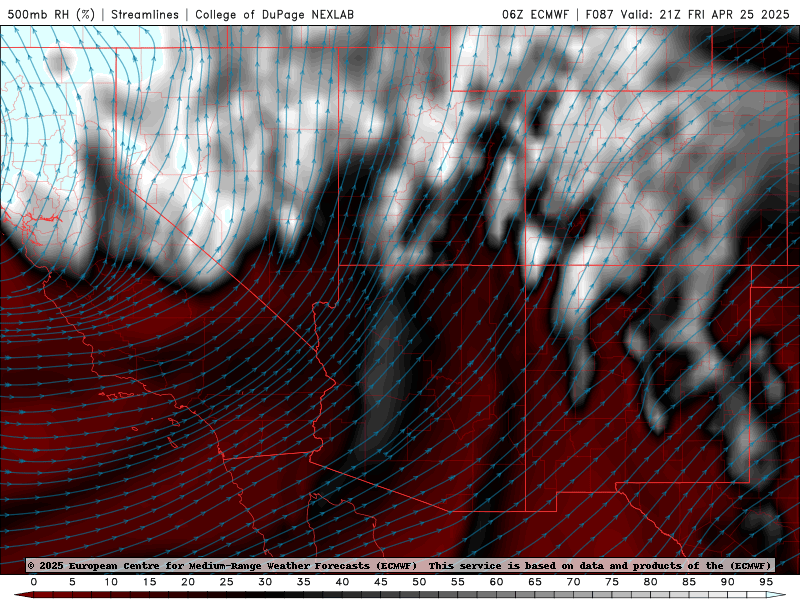Click the 85 value on the colorbar
This screenshot has height=600, width=800.
click(688, 582)
